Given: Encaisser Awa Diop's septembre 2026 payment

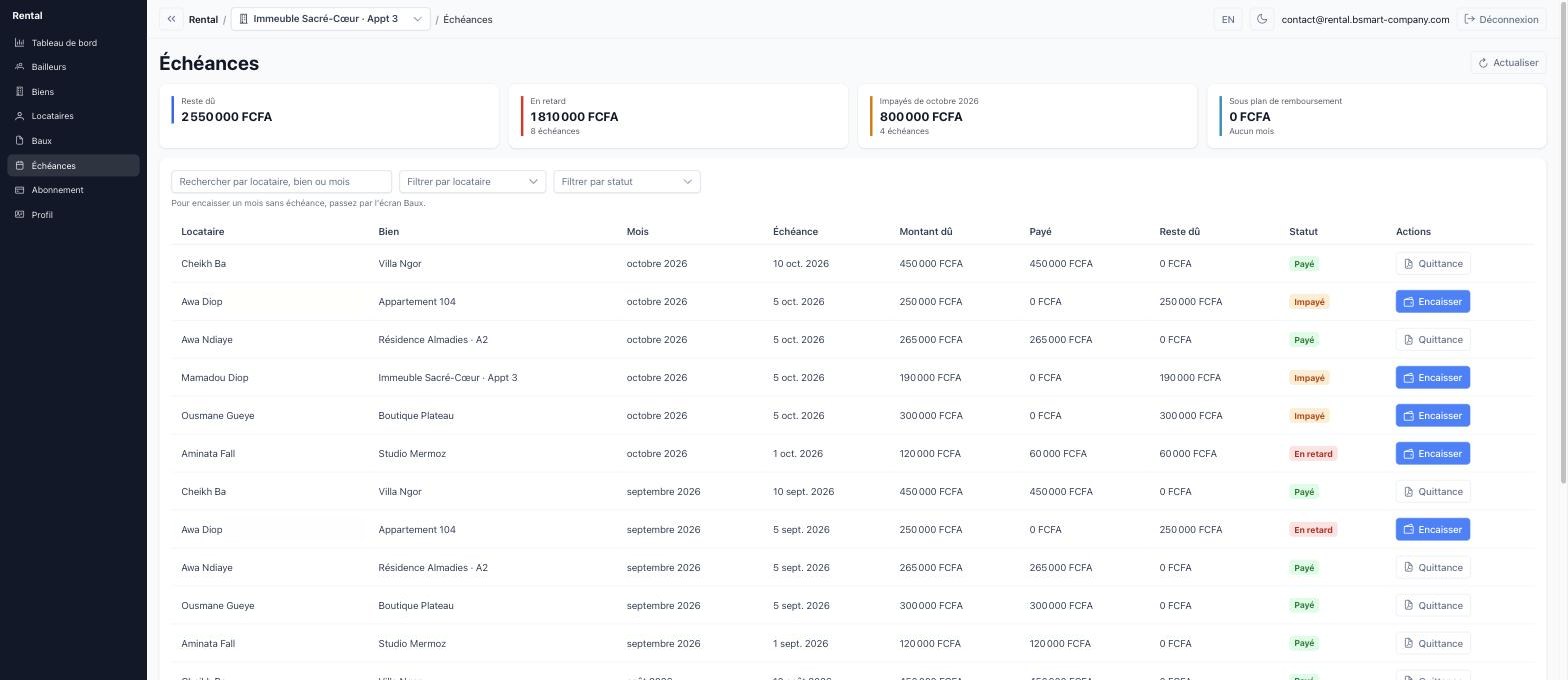Looking at the screenshot, I should 1432,530.
